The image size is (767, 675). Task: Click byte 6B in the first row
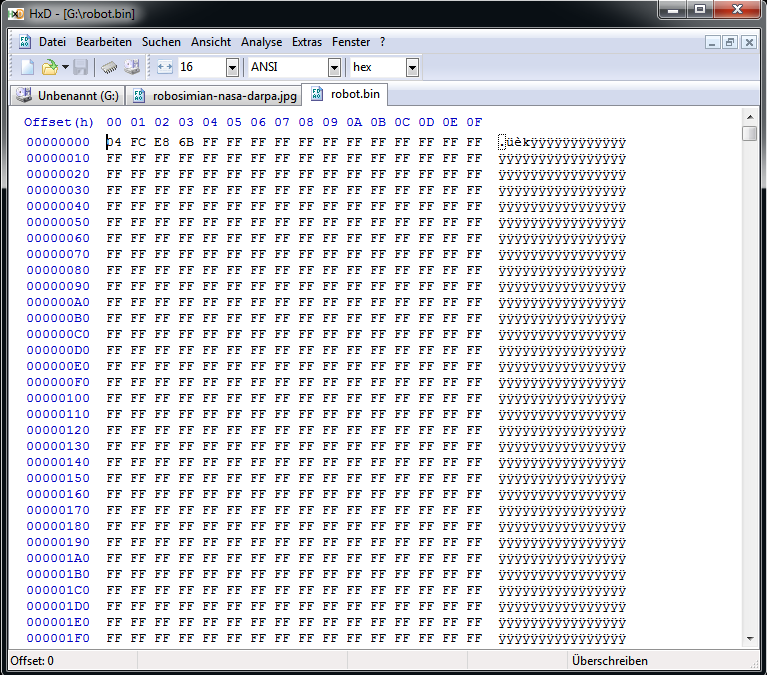186,142
